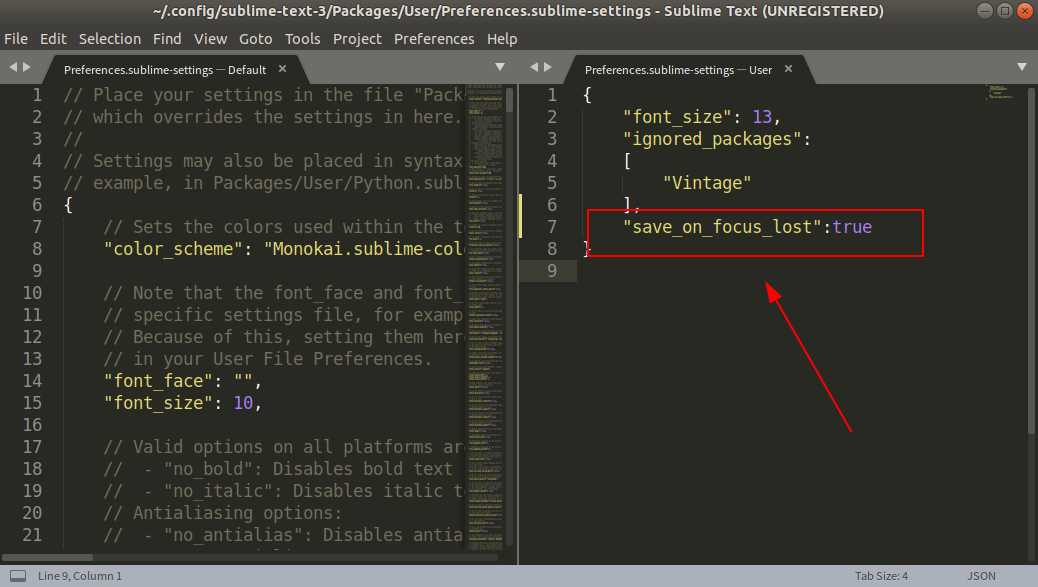Click line number 9 in right gutter
Viewport: 1038px width, 587px height.
(x=551, y=271)
